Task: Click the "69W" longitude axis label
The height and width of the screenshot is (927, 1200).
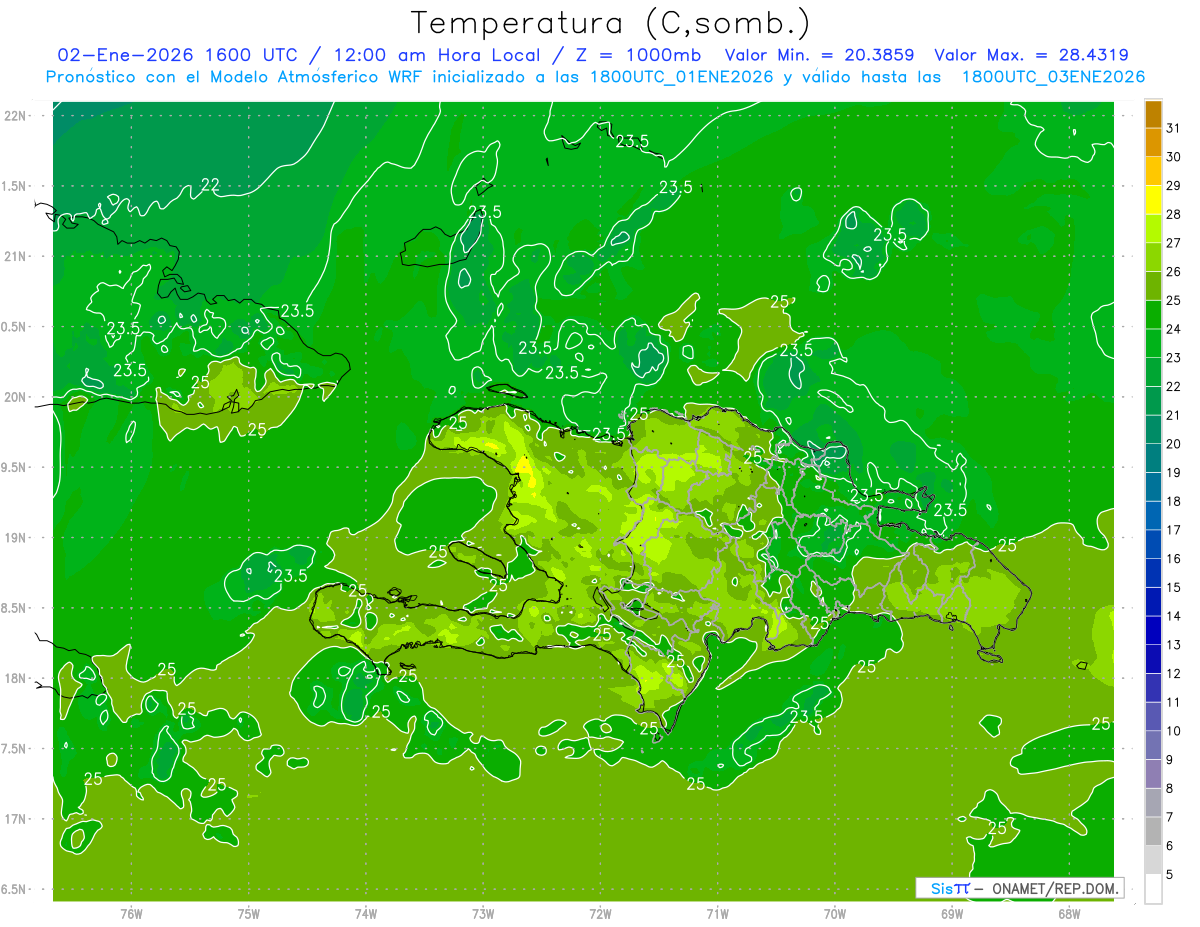Action: click(x=952, y=914)
